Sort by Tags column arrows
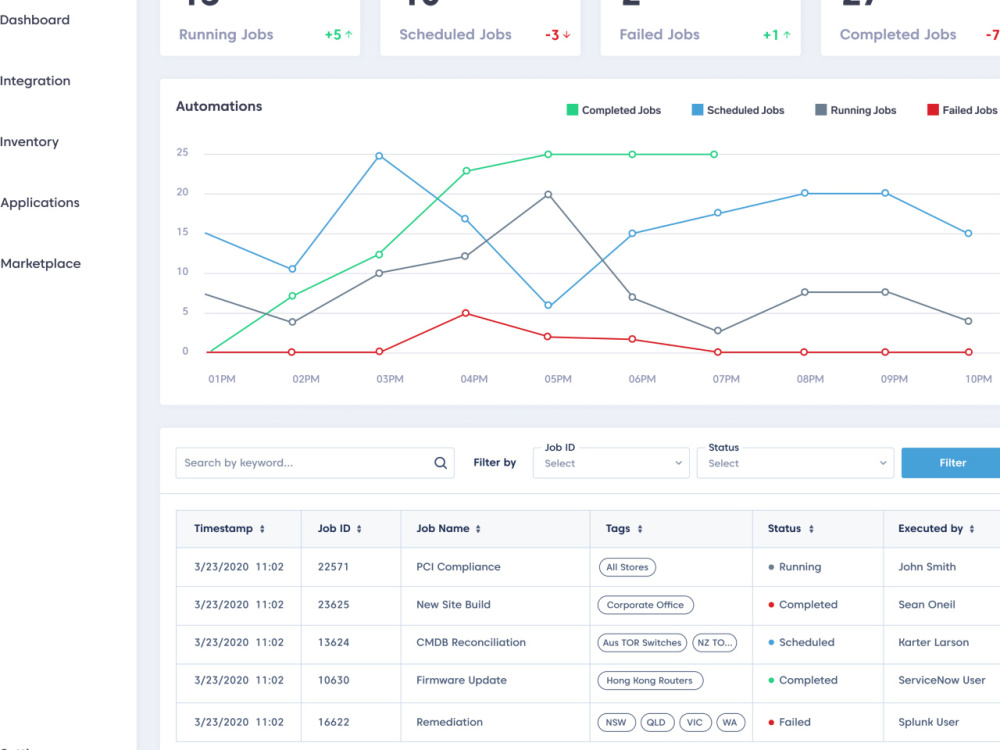The height and width of the screenshot is (750, 1000). click(x=640, y=529)
